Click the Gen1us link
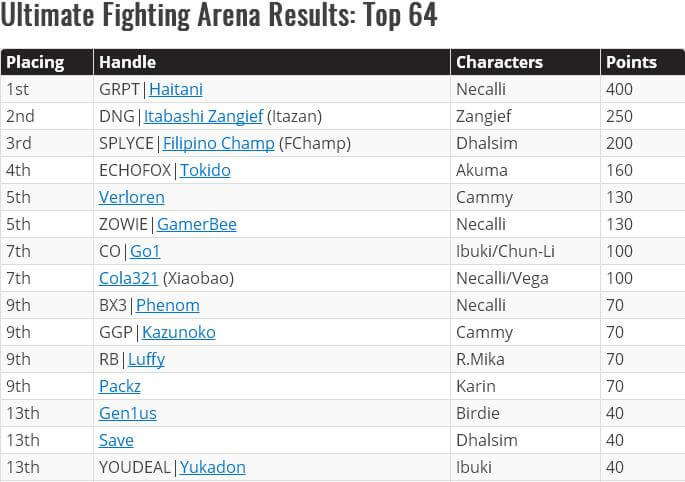The width and height of the screenshot is (685, 482). tap(128, 413)
